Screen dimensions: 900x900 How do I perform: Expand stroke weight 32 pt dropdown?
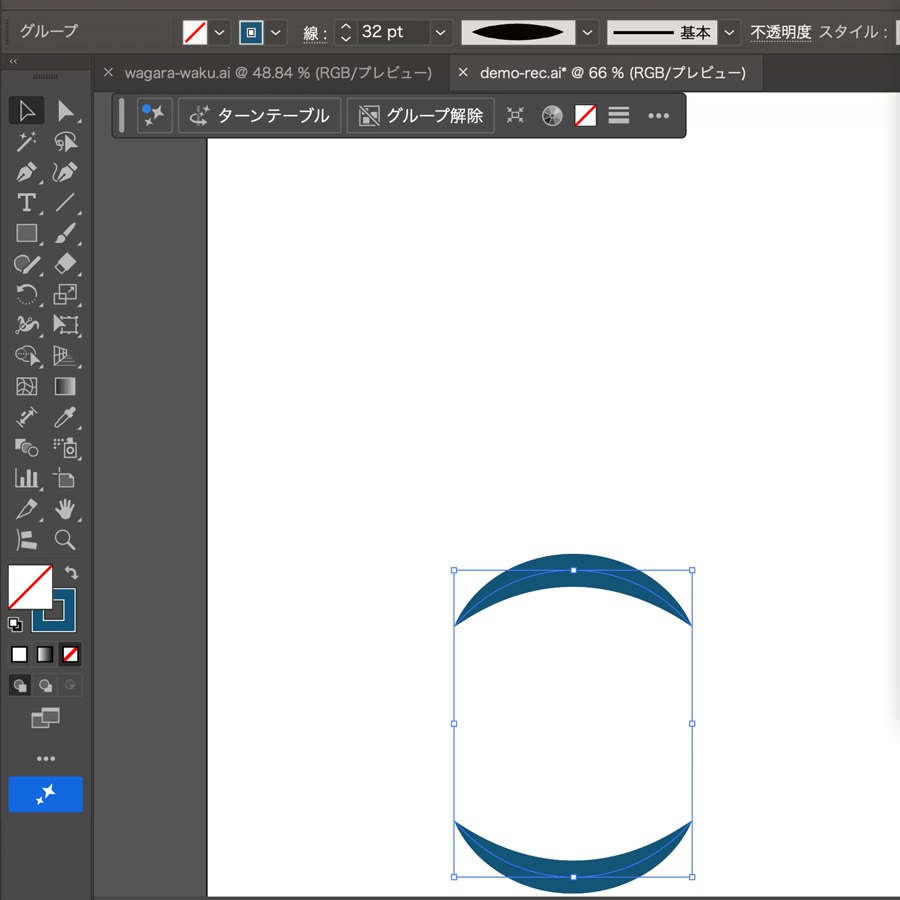click(x=440, y=33)
